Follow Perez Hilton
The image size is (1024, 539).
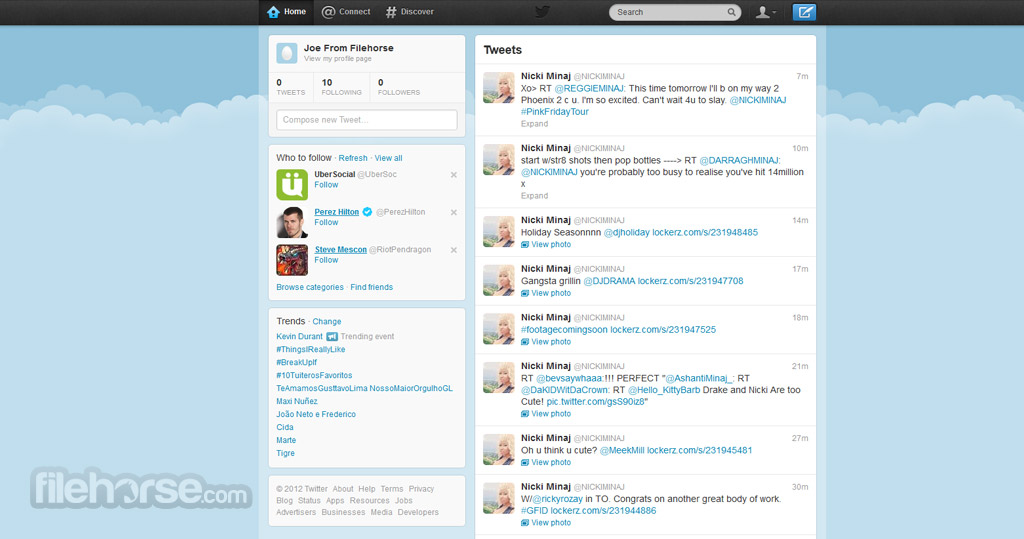coord(326,222)
